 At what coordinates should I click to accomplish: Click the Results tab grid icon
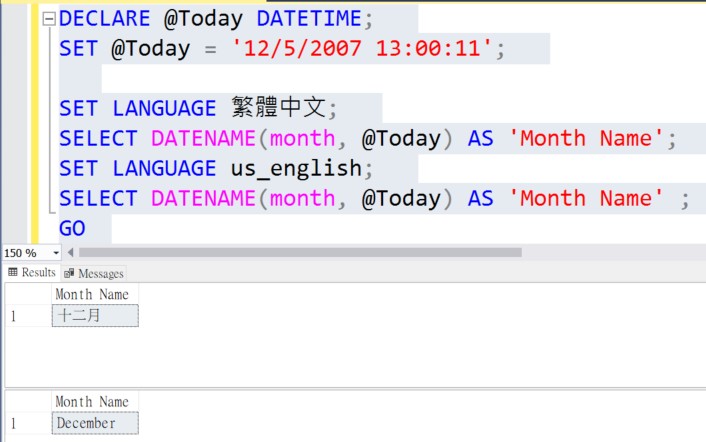coord(13,272)
